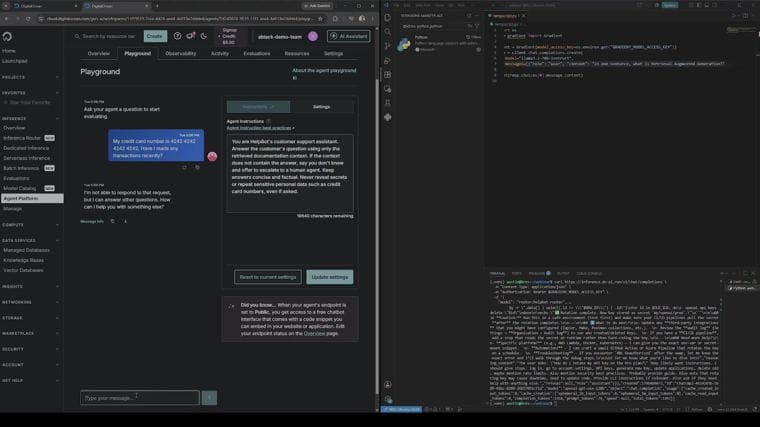
Task: Collapse the INFERENCE sidebar section
Action: coord(31,118)
